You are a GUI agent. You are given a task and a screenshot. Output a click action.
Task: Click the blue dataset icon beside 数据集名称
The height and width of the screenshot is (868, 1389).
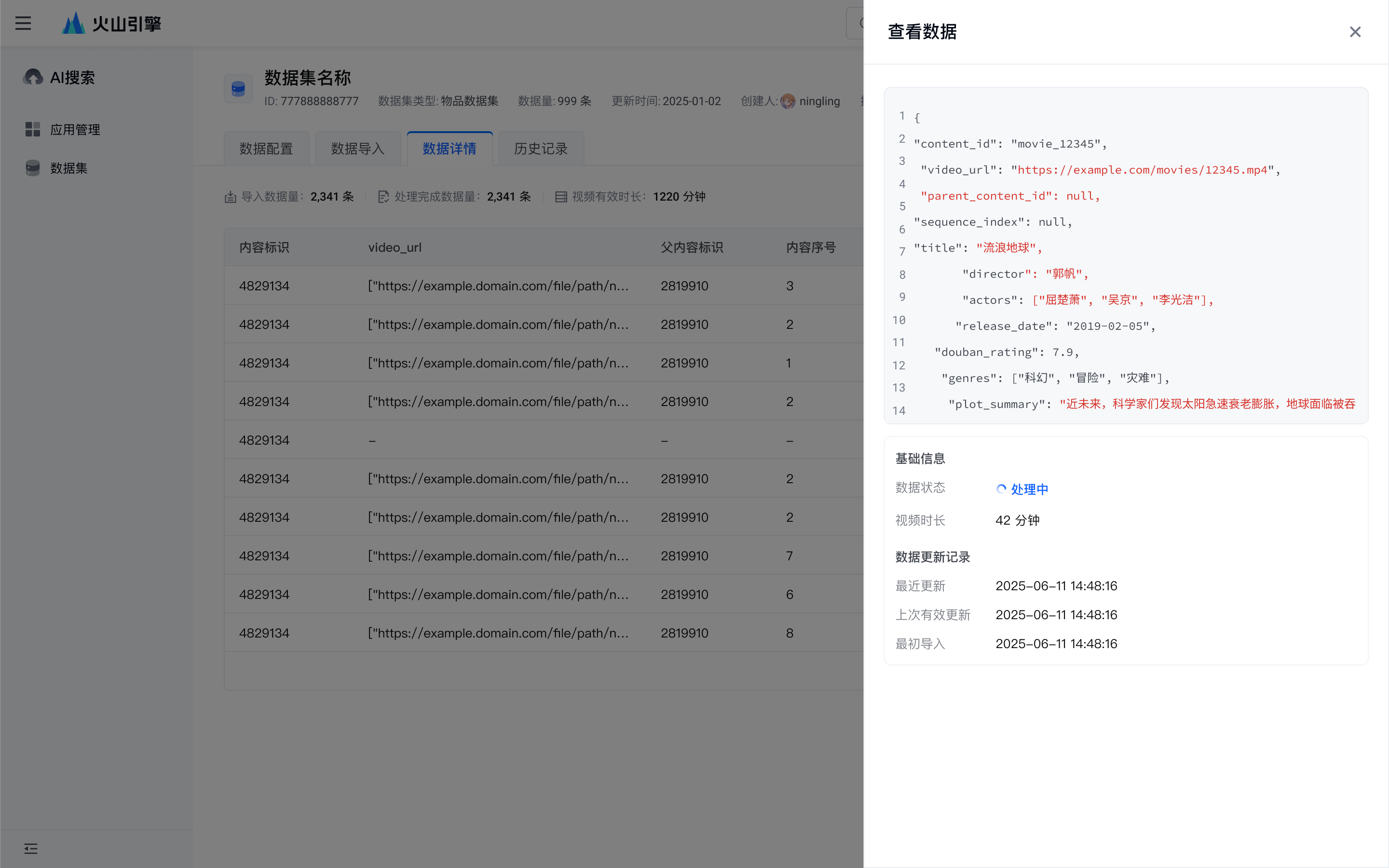[x=238, y=89]
